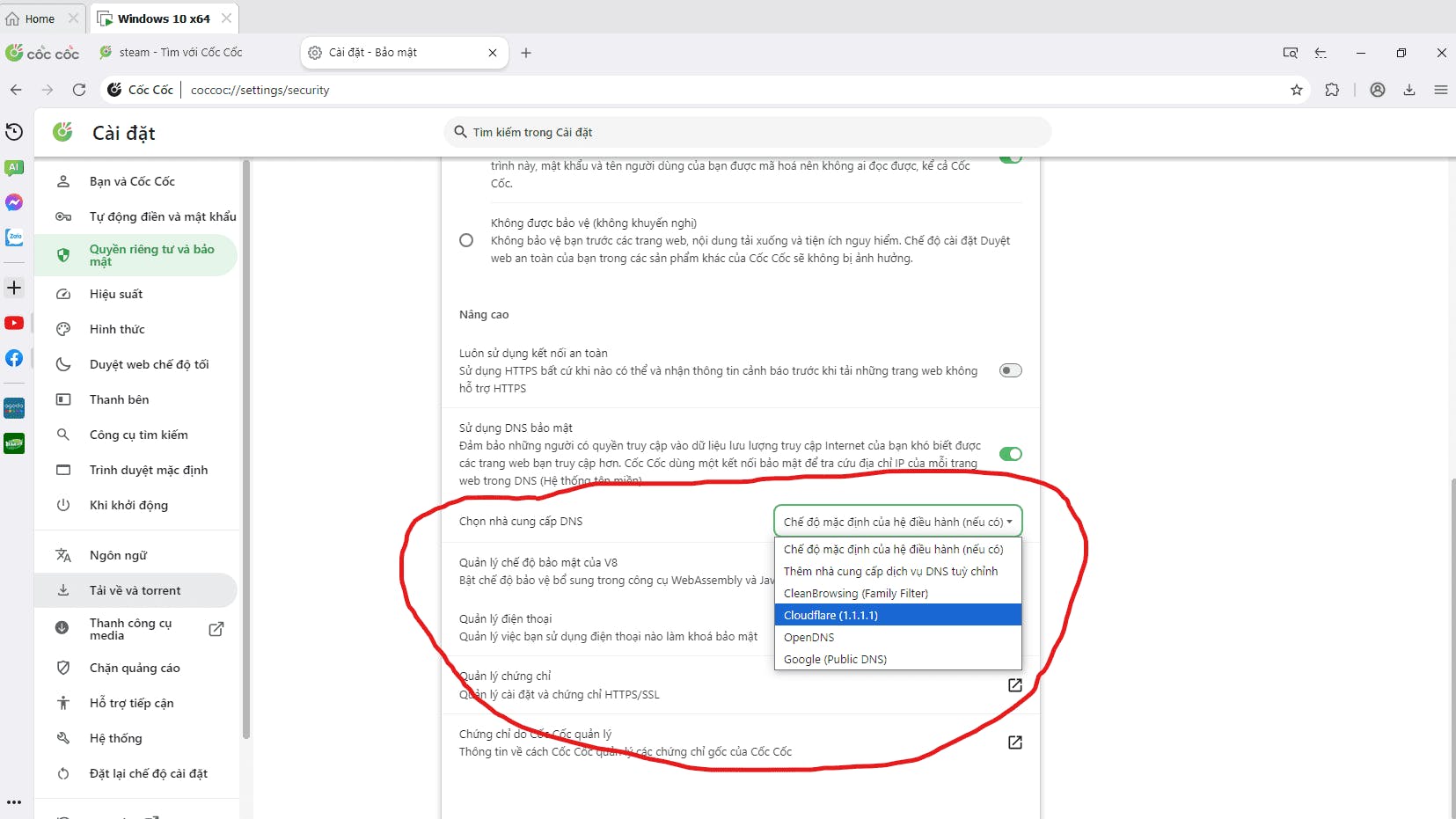Open the Thanh công cụ media external link icon
The height and width of the screenshot is (819, 1456).
pyautogui.click(x=216, y=629)
